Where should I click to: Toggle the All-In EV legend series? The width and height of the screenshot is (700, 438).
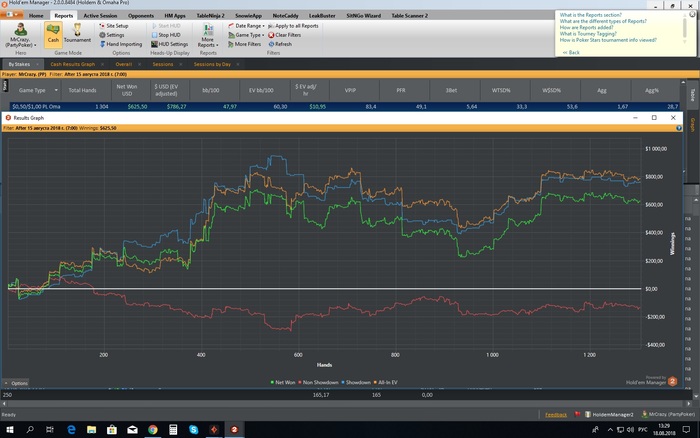coord(385,383)
